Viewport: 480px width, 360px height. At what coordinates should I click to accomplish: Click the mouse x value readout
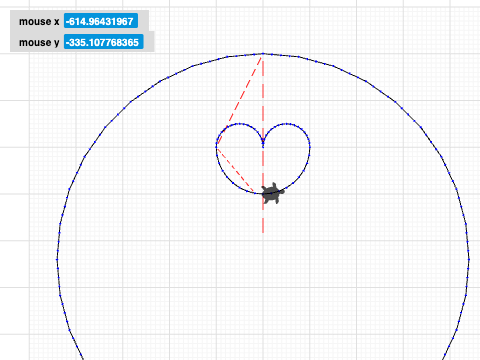click(x=101, y=21)
